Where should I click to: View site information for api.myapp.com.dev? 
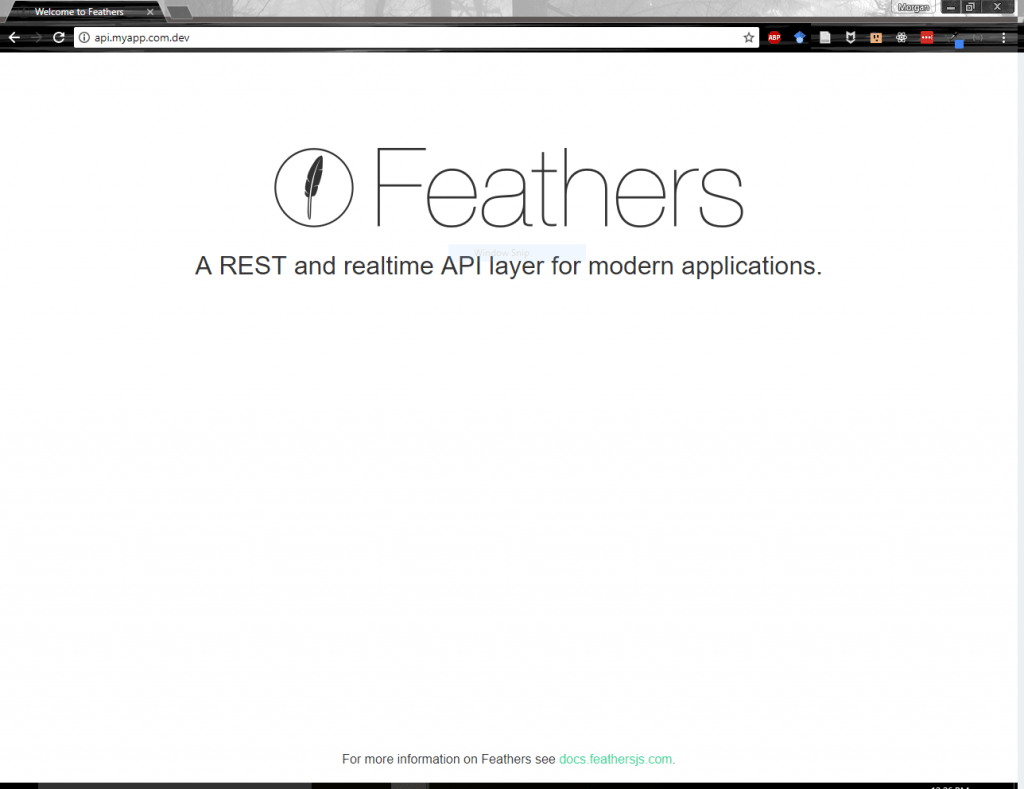pyautogui.click(x=84, y=38)
